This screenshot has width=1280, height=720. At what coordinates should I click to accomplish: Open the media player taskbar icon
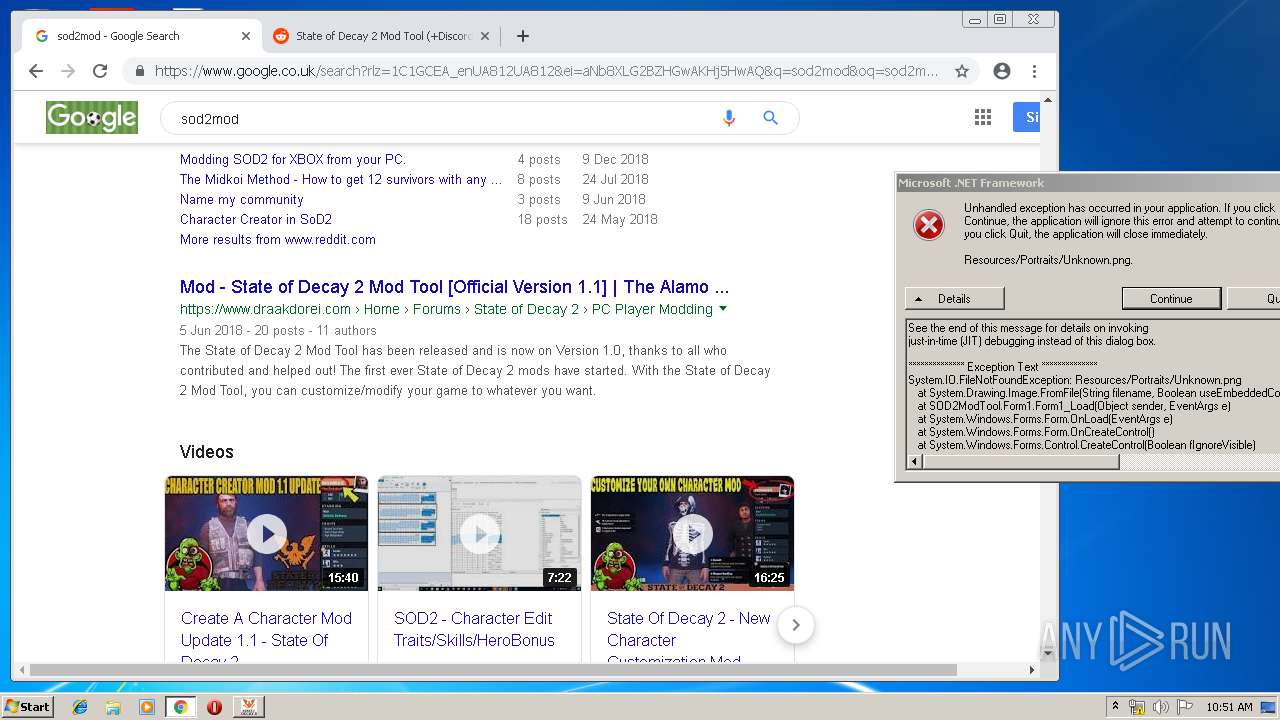tap(147, 707)
